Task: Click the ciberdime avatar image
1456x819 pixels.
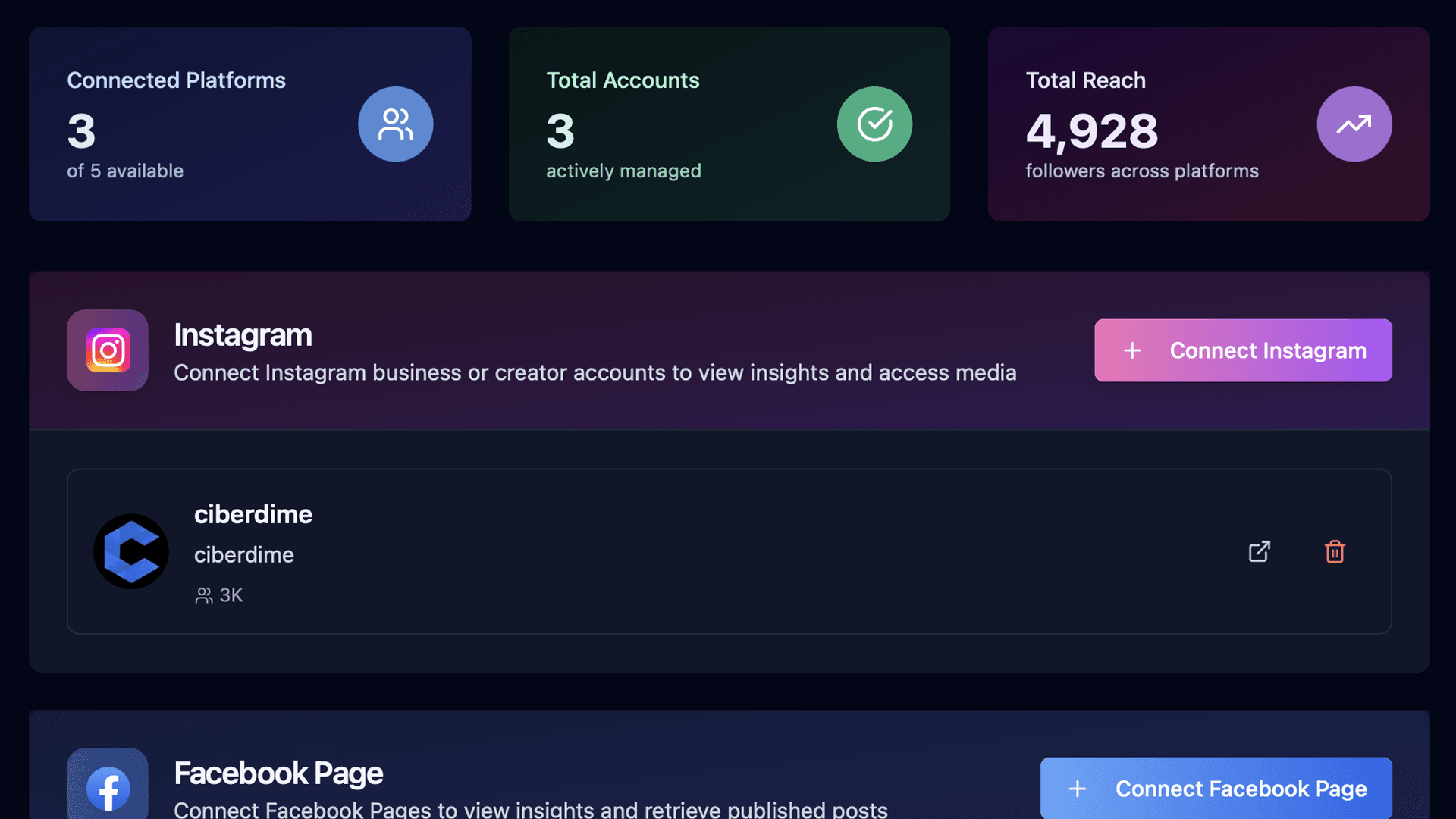Action: point(131,551)
